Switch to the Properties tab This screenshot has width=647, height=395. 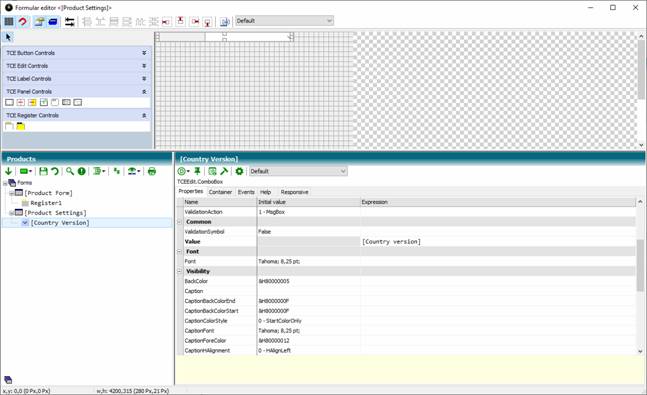(x=191, y=192)
